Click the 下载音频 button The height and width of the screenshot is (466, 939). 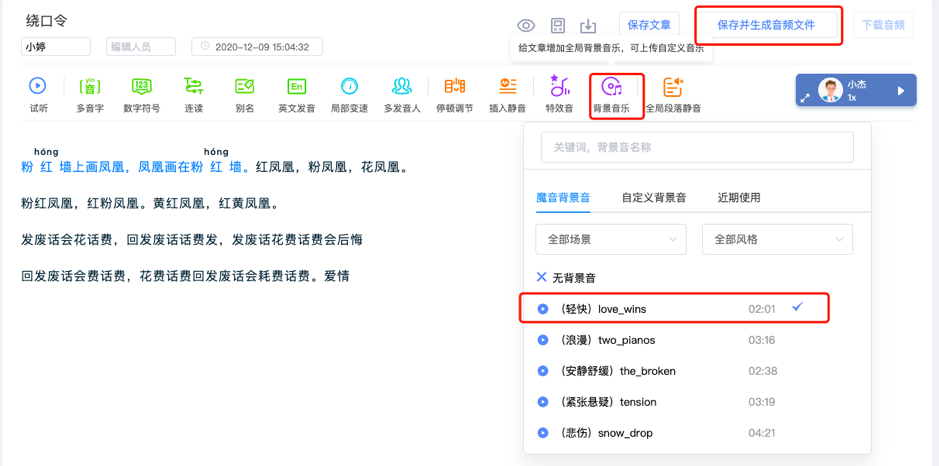pyautogui.click(x=883, y=25)
